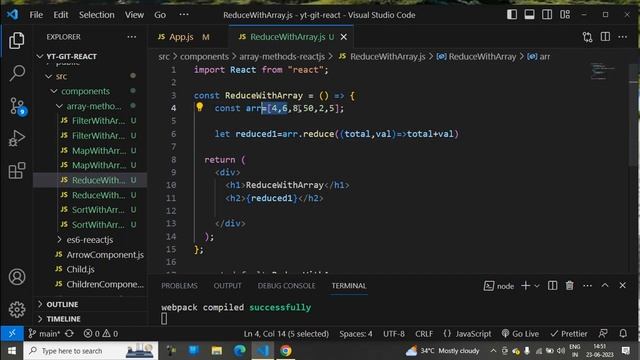This screenshot has width=640, height=360.
Task: Change UTF-8 file encoding
Action: tap(393, 333)
